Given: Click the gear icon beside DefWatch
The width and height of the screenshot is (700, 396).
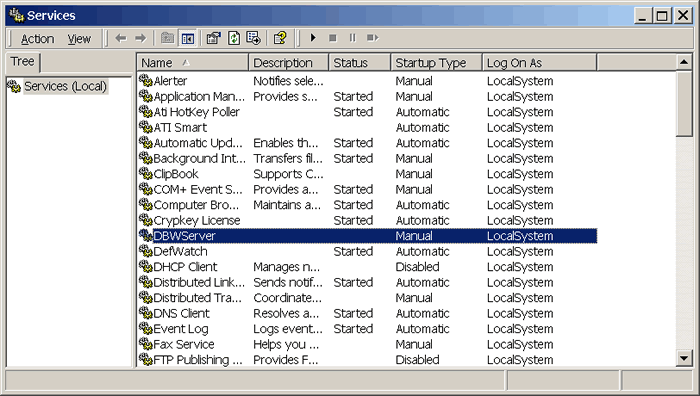Looking at the screenshot, I should pos(146,251).
